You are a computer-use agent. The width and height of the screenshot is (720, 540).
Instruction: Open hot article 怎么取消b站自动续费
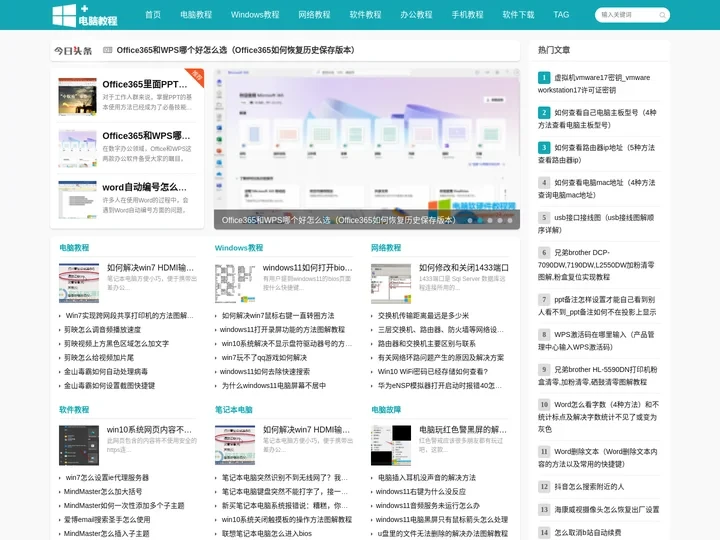click(x=588, y=533)
